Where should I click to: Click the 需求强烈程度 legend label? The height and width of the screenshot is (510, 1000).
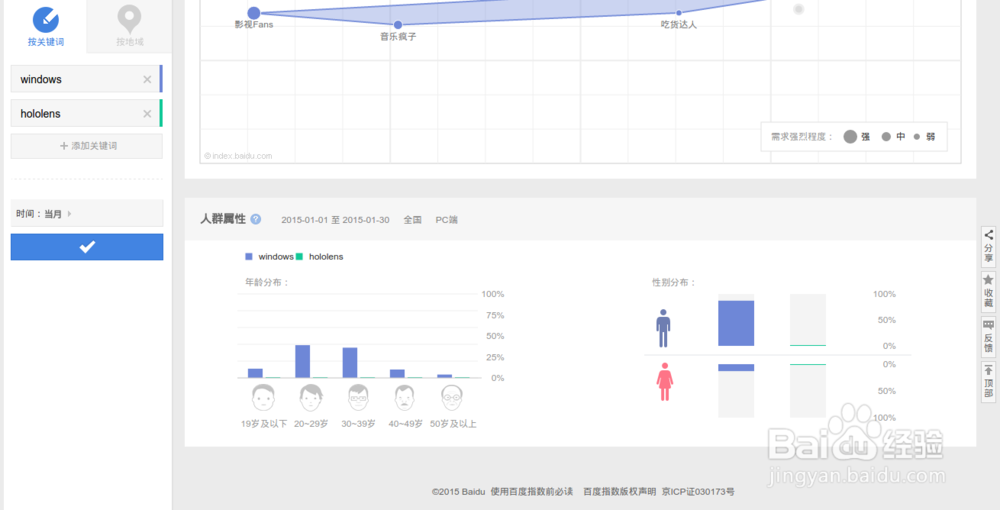802,136
